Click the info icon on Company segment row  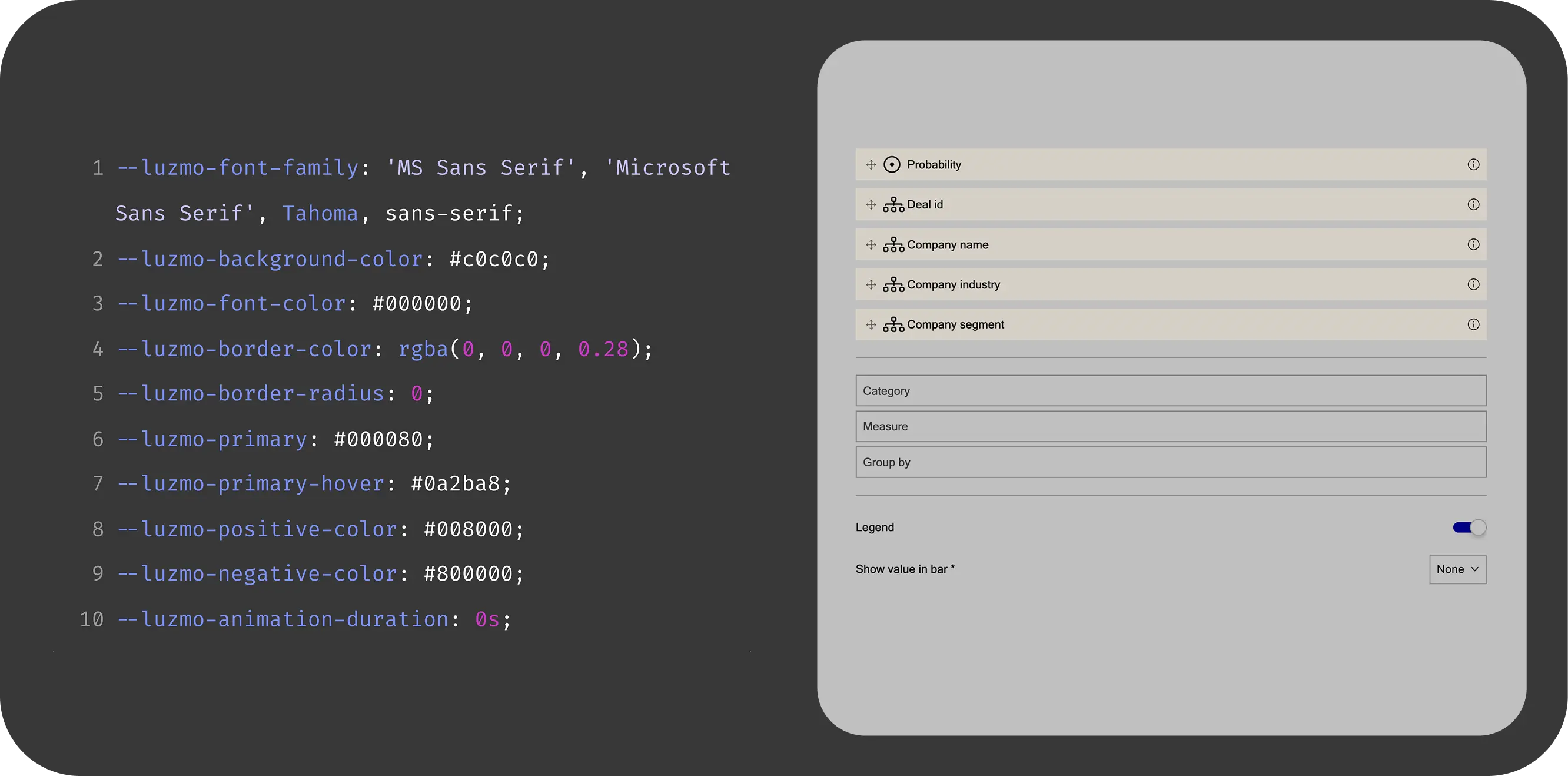click(x=1473, y=324)
